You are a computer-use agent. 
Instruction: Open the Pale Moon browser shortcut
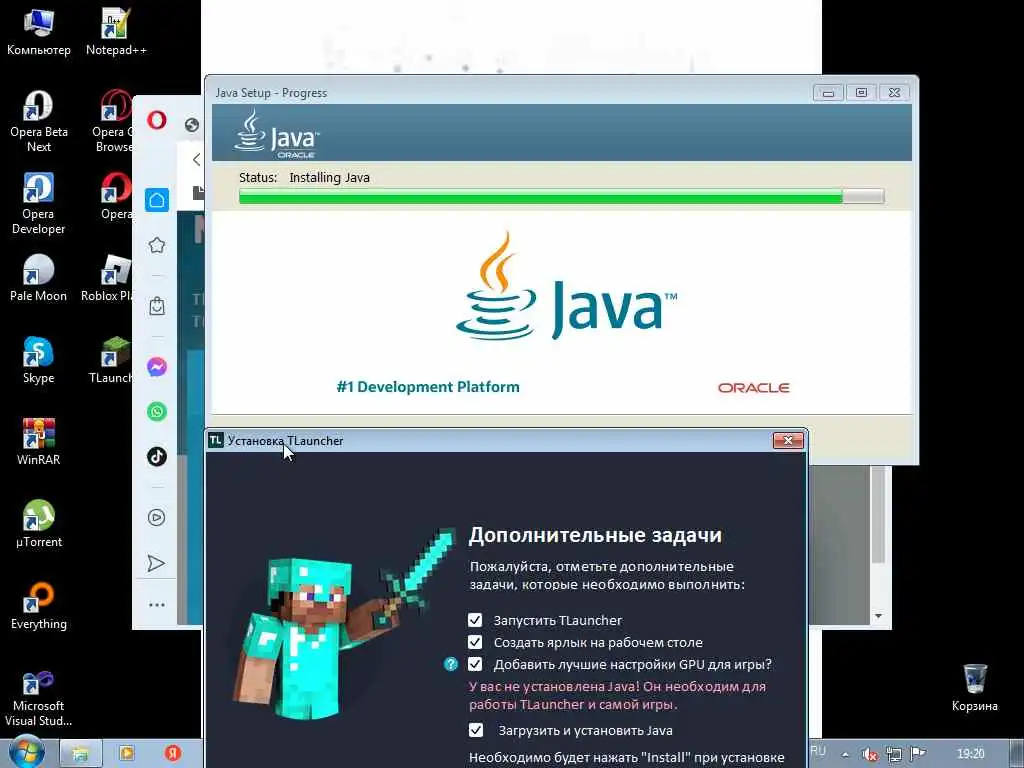(x=39, y=278)
